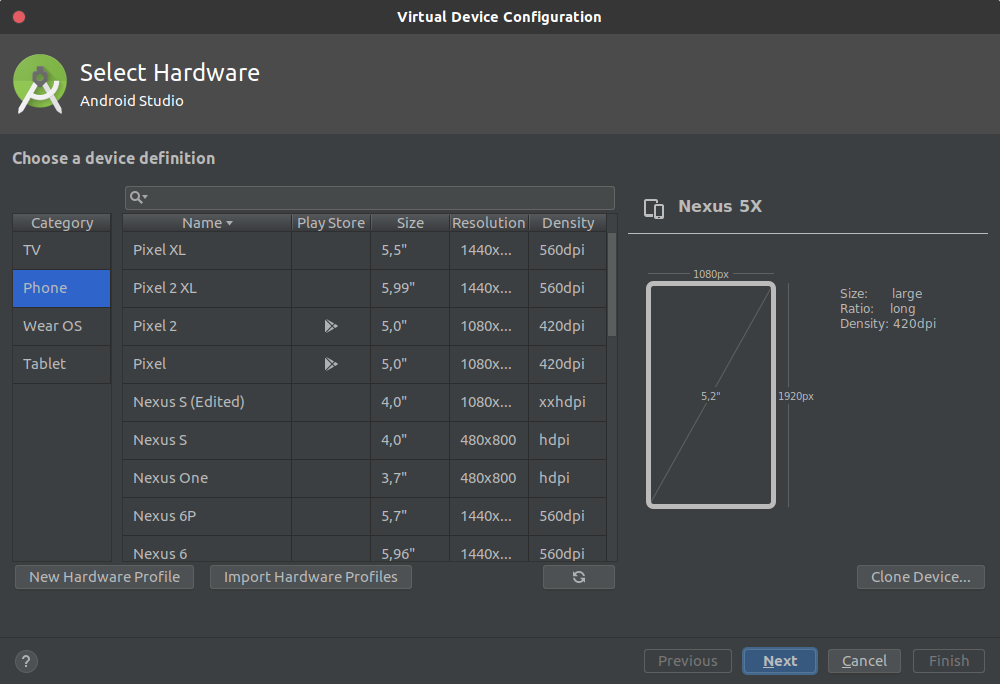Click the search magnifier icon
Image resolution: width=1000 pixels, height=684 pixels.
138,198
